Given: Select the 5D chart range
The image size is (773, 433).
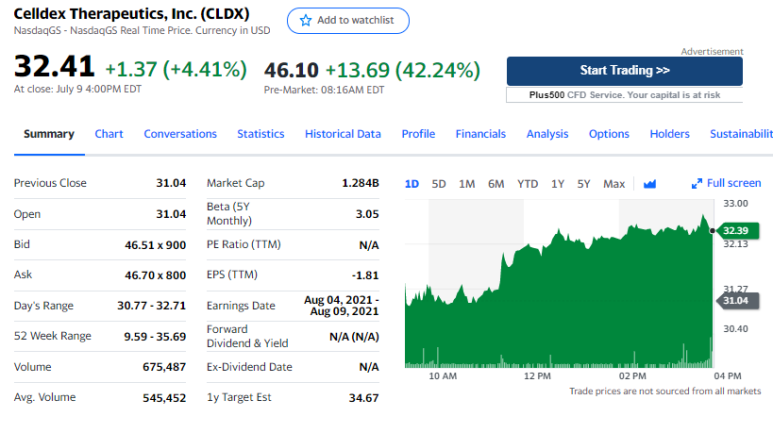Looking at the screenshot, I should click(439, 184).
